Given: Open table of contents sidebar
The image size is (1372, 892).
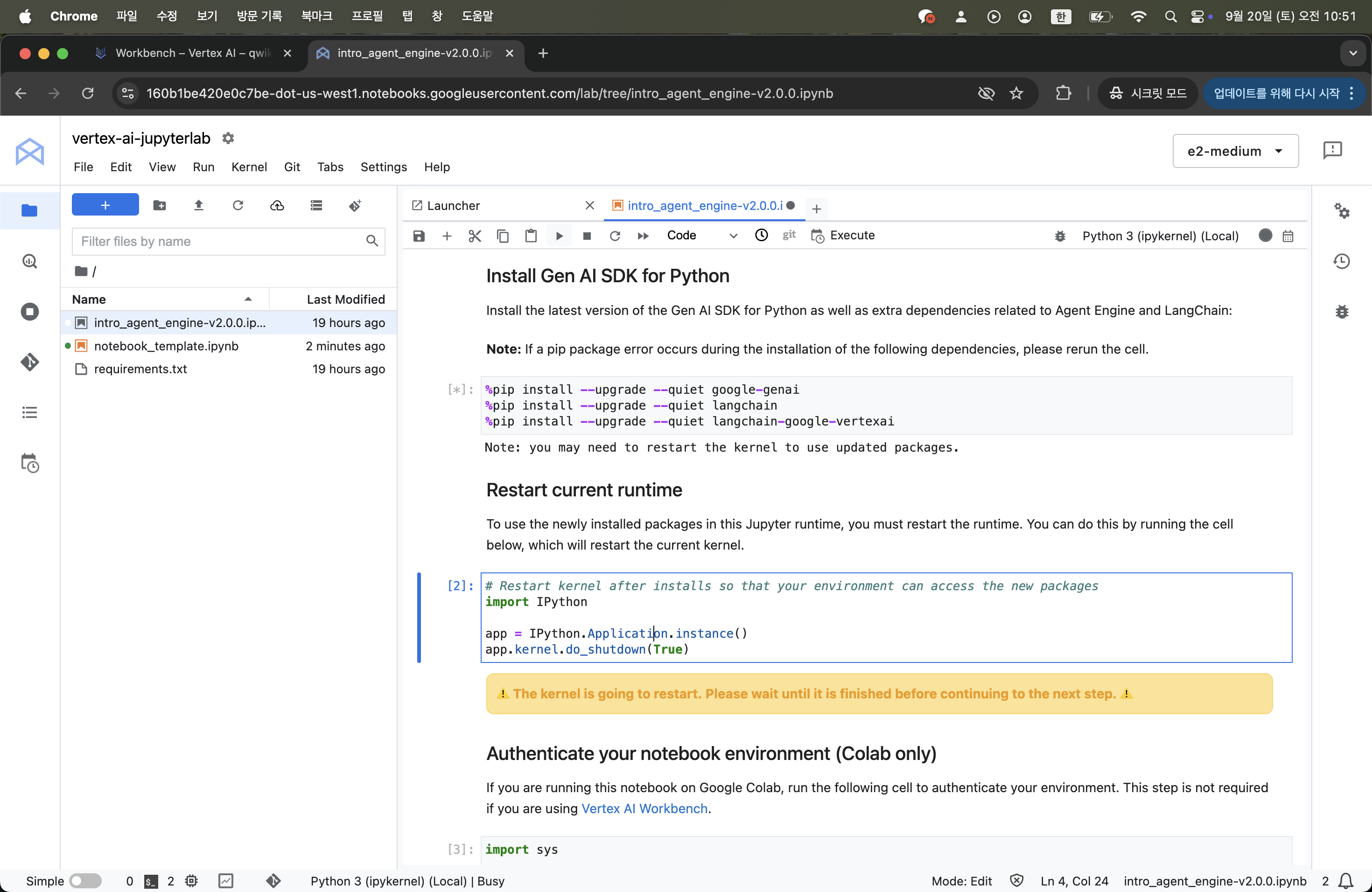Looking at the screenshot, I should [29, 412].
